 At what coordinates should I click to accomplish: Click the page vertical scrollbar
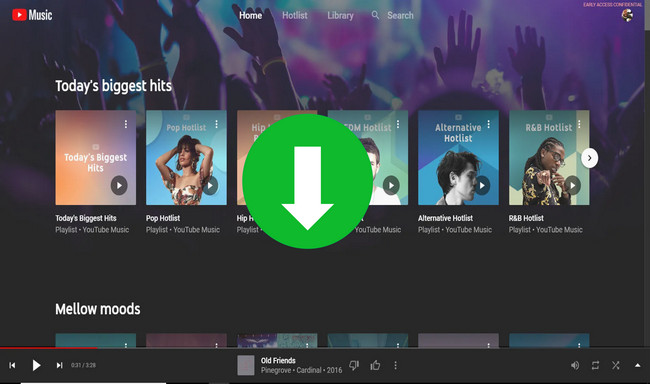click(x=647, y=15)
